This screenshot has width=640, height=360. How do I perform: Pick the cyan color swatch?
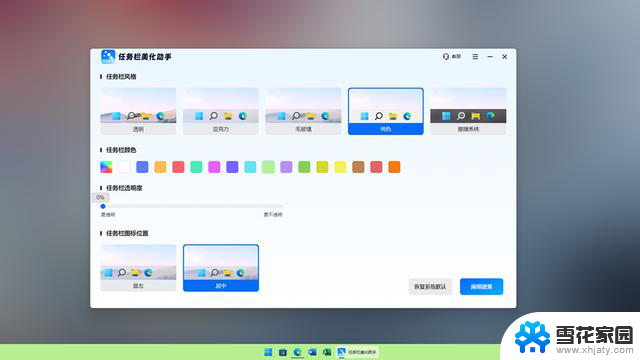[x=250, y=167]
